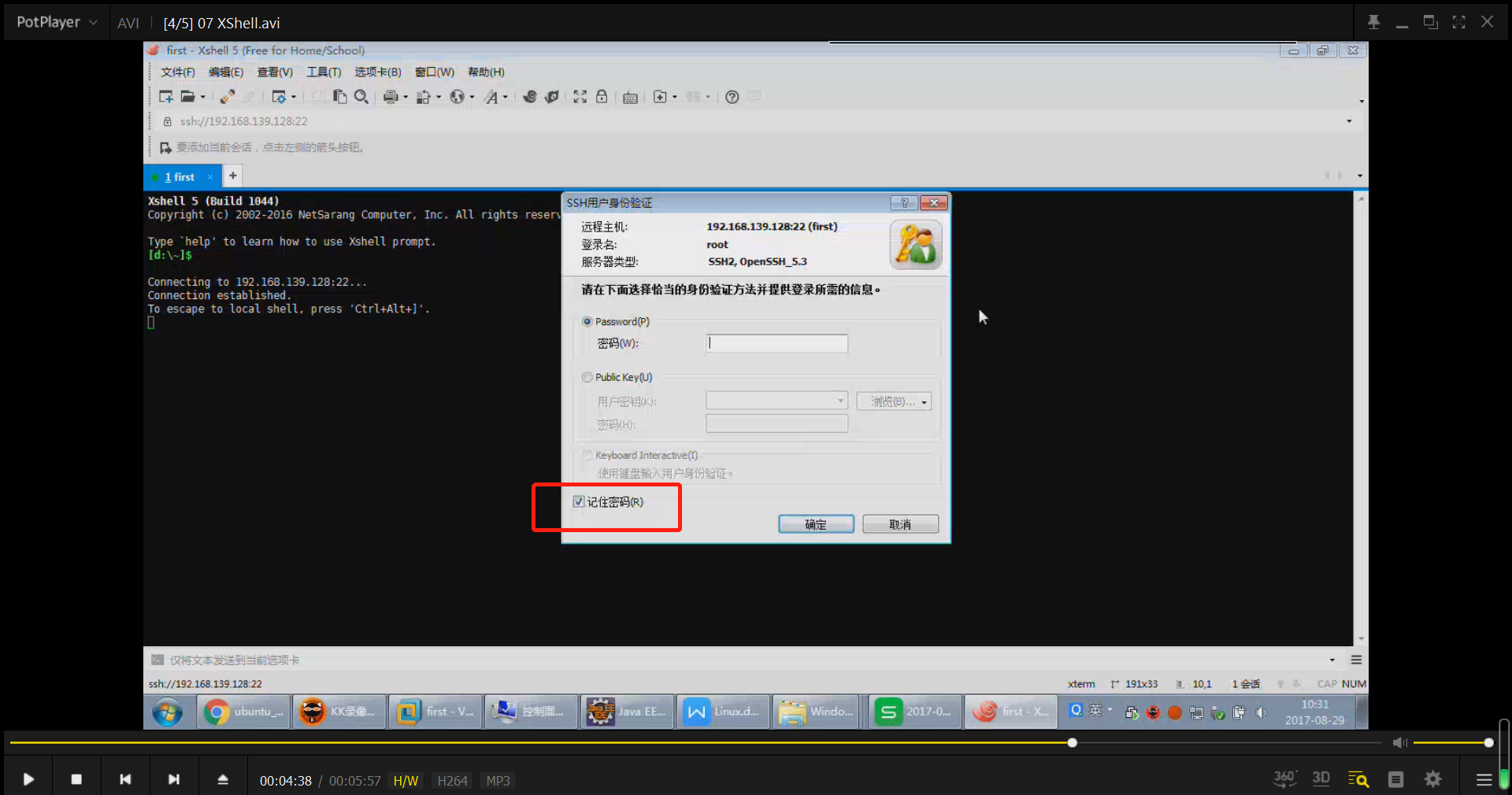Open Xshell 工具(T) menu
Image resolution: width=1512 pixels, height=795 pixels.
click(x=324, y=72)
